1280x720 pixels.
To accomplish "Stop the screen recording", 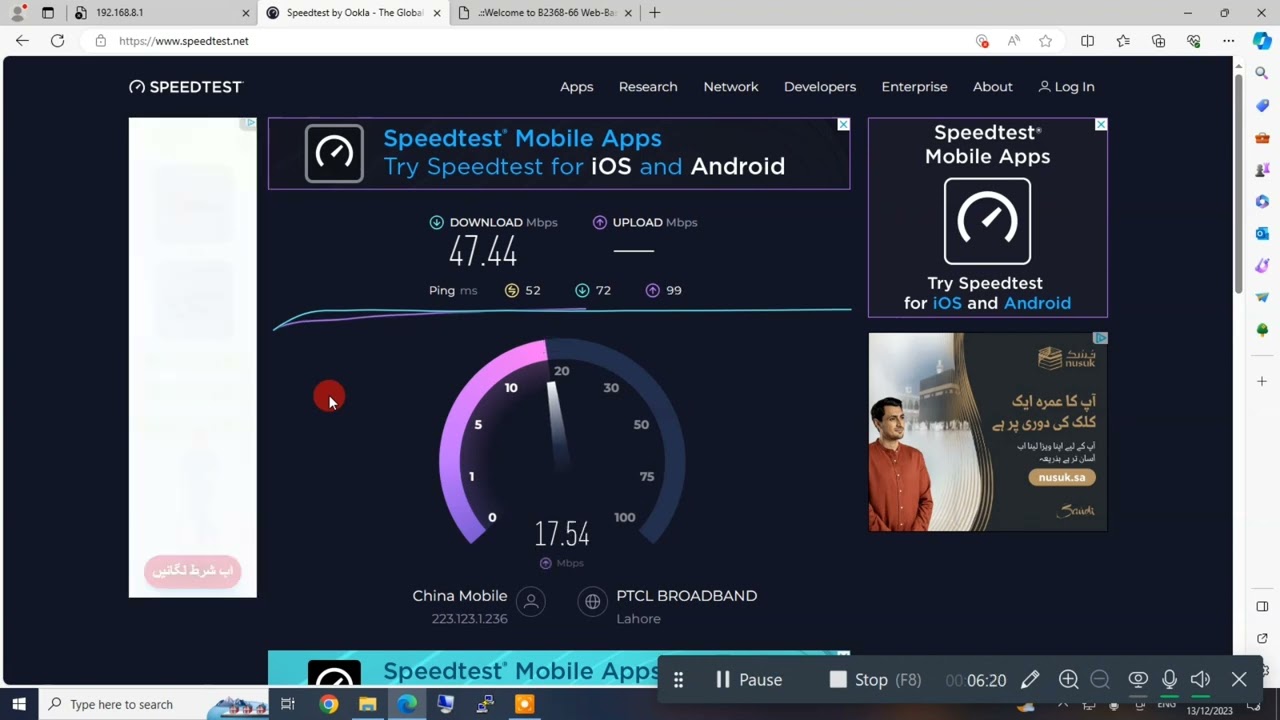I will (x=875, y=680).
